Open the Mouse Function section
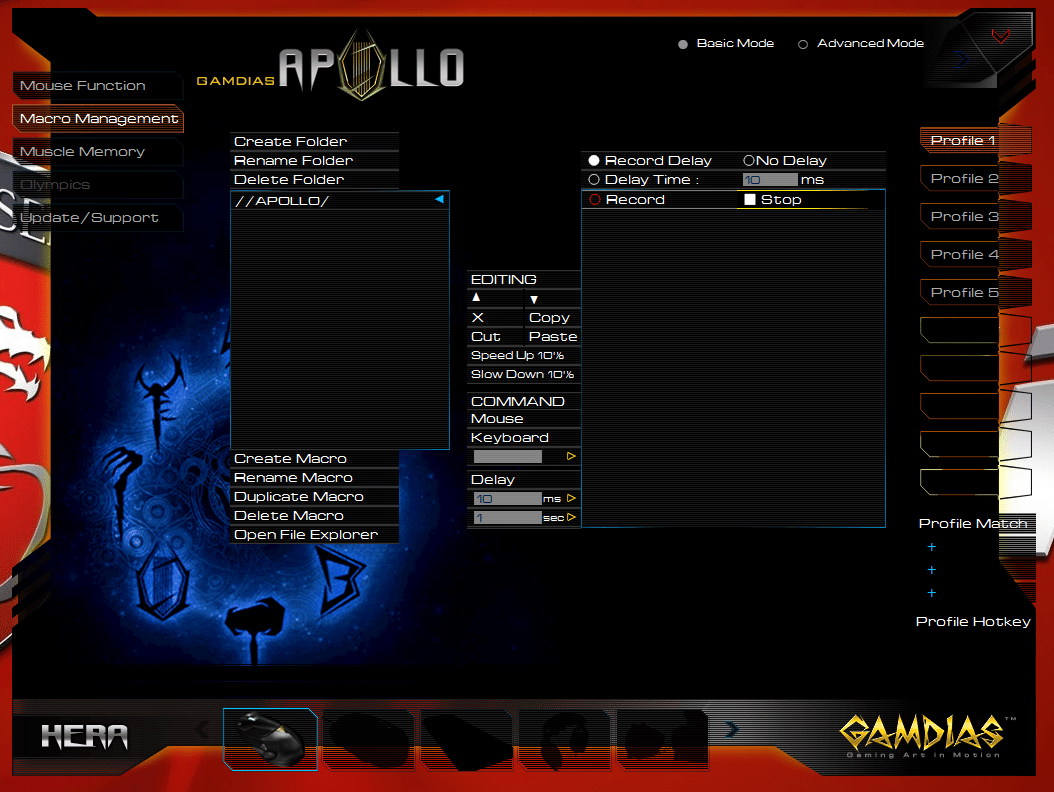1054x792 pixels. tap(83, 86)
